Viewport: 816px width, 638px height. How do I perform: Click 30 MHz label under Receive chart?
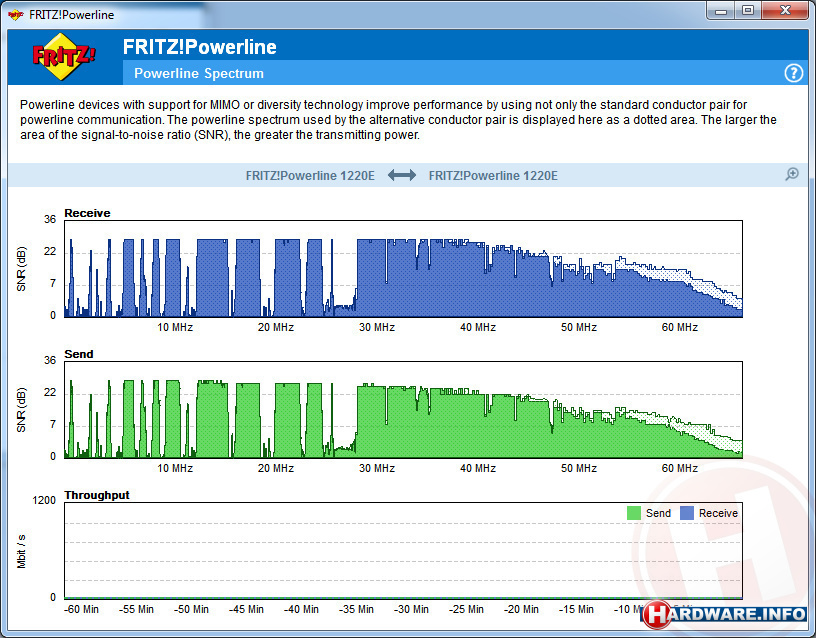coord(377,327)
